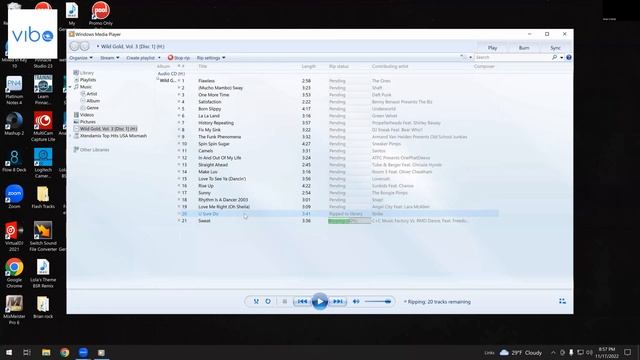This screenshot has height=360, width=640.
Task: Open Flash Tracks folder on desktop
Action: click(43, 197)
